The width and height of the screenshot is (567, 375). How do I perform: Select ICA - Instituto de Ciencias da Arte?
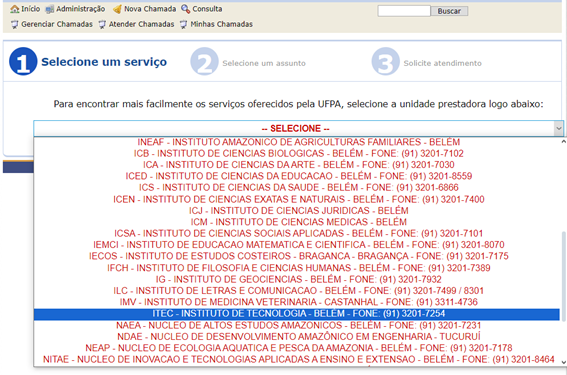coord(297,165)
